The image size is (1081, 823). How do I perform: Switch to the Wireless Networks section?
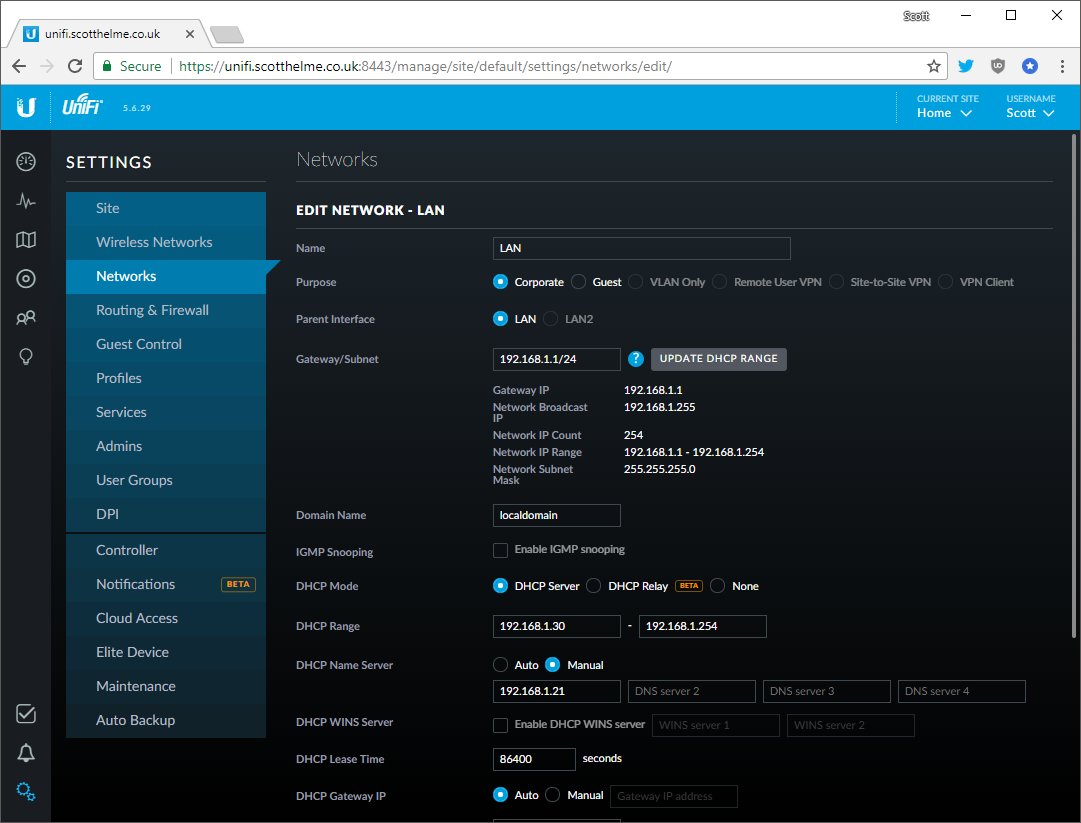tap(153, 242)
